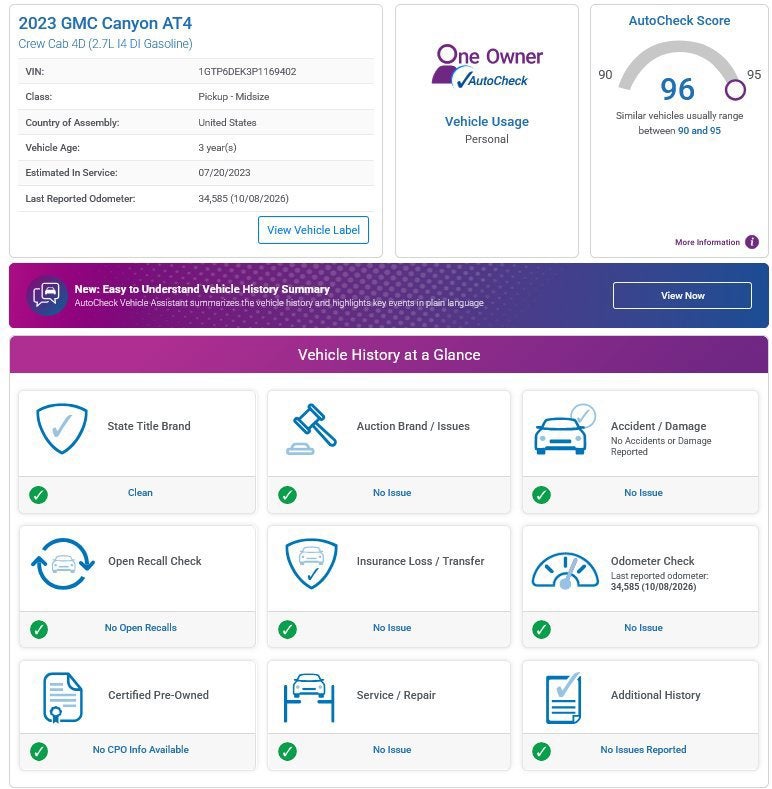The width and height of the screenshot is (772, 789).
Task: Click the More Information link text
Action: click(707, 242)
